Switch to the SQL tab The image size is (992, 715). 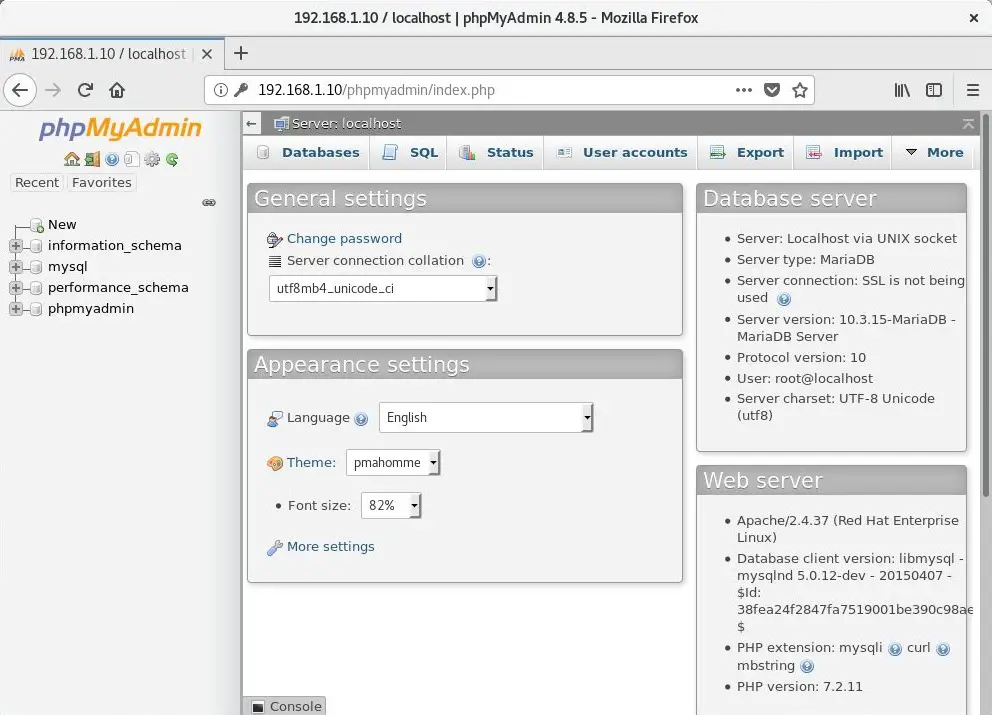[410, 152]
